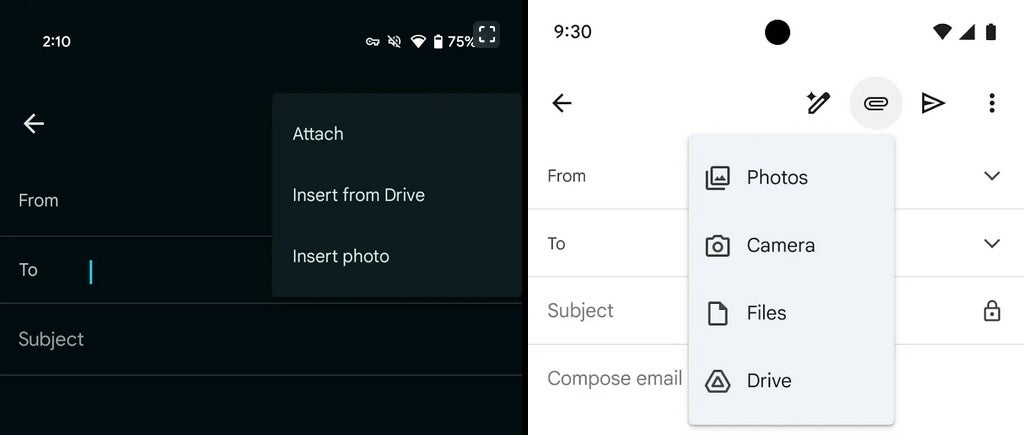Select Attach from the dark menu
Screen dimensions: 1024x435
tap(318, 134)
